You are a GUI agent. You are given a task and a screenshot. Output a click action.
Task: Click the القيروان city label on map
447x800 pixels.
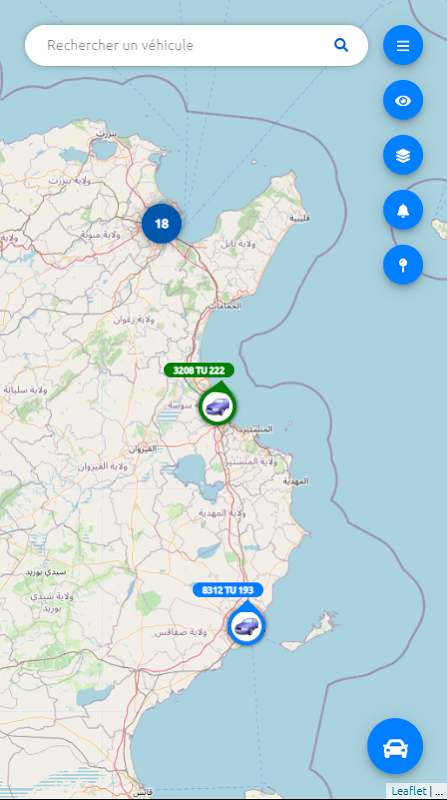coord(143,449)
